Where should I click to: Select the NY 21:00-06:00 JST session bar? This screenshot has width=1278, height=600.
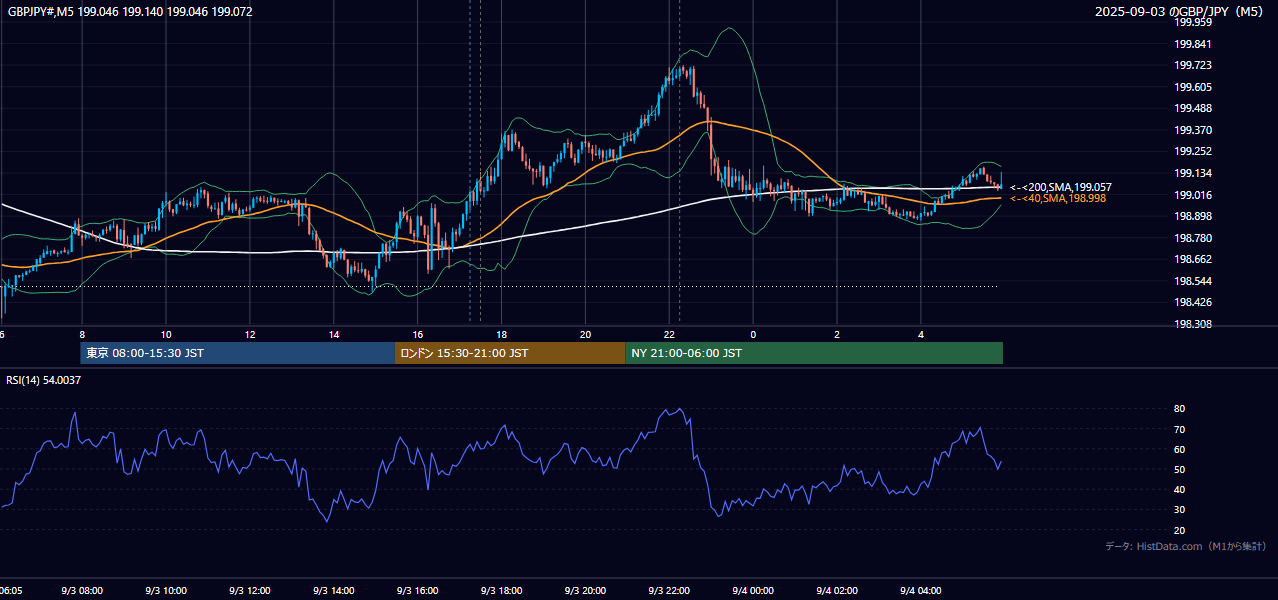coord(814,353)
